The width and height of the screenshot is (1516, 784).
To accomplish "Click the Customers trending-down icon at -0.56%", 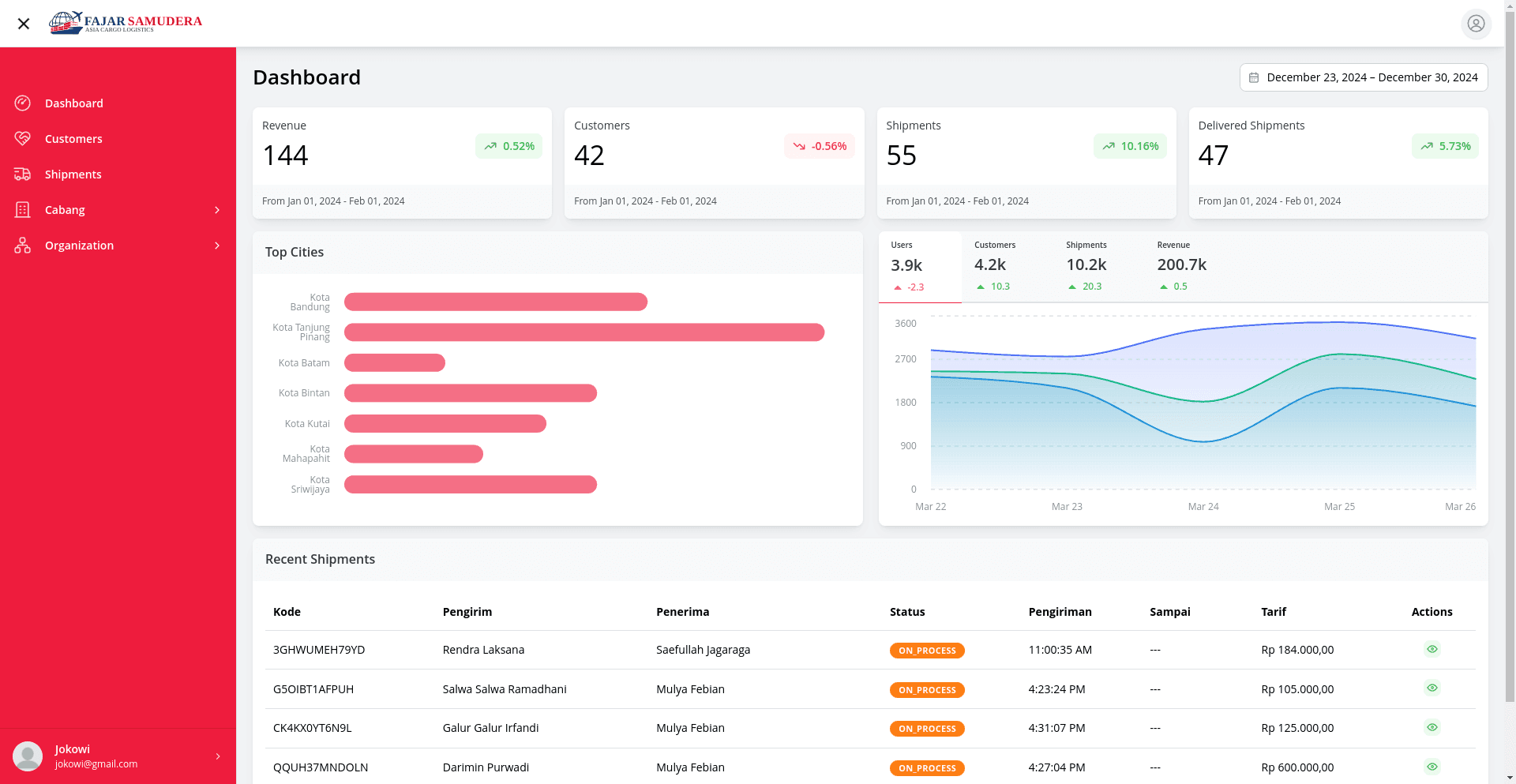I will 799,146.
